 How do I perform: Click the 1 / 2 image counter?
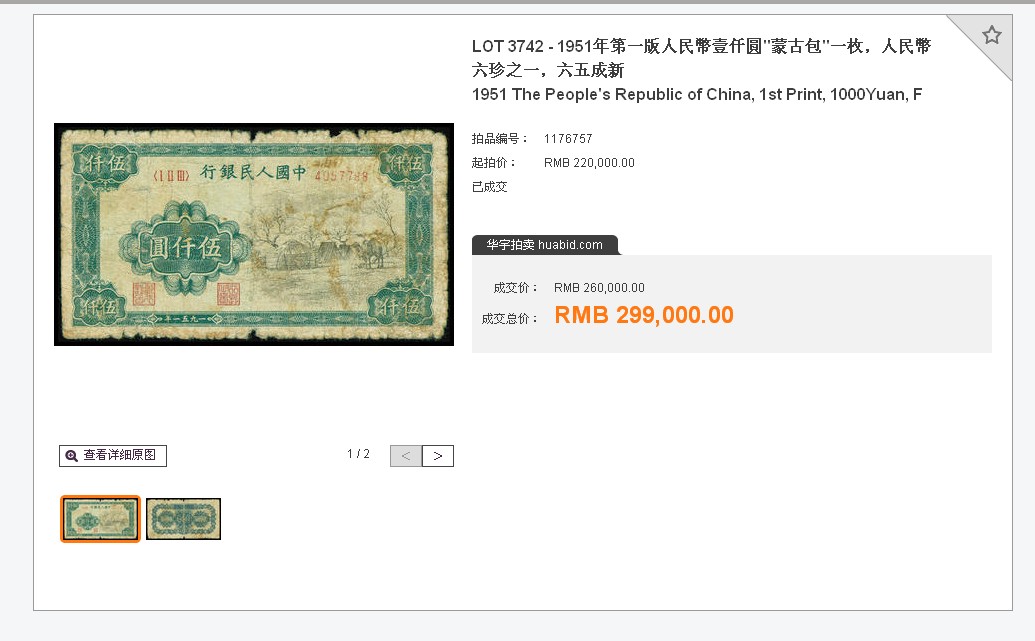tap(358, 454)
